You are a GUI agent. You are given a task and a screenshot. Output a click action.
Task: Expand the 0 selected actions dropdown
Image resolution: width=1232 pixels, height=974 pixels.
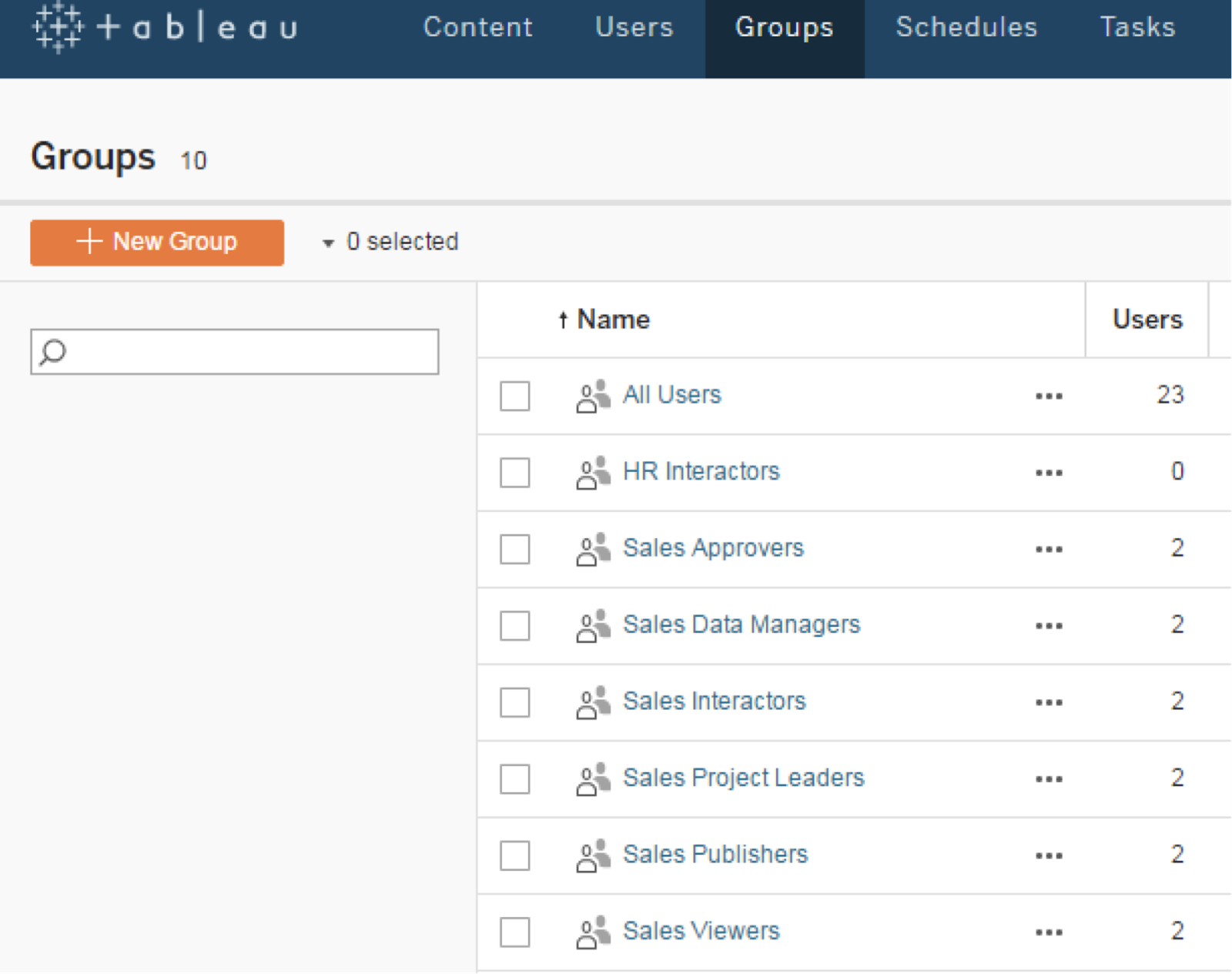pos(390,243)
